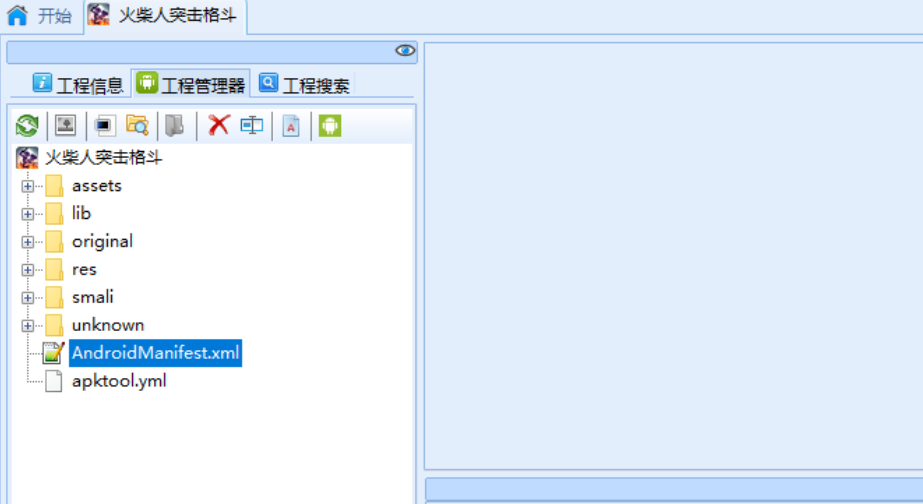Image resolution: width=923 pixels, height=504 pixels.
Task: Click the gray door-shaped toolbar icon
Action: click(174, 125)
